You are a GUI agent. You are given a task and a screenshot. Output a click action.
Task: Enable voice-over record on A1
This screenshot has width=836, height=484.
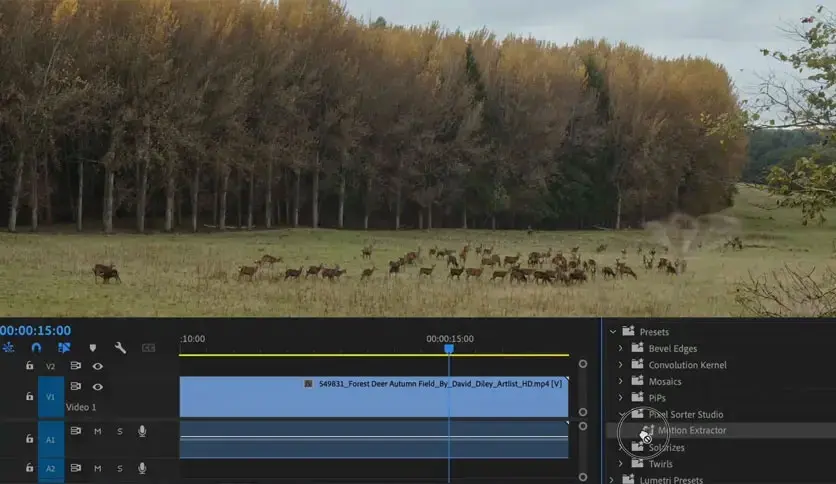pyautogui.click(x=142, y=431)
